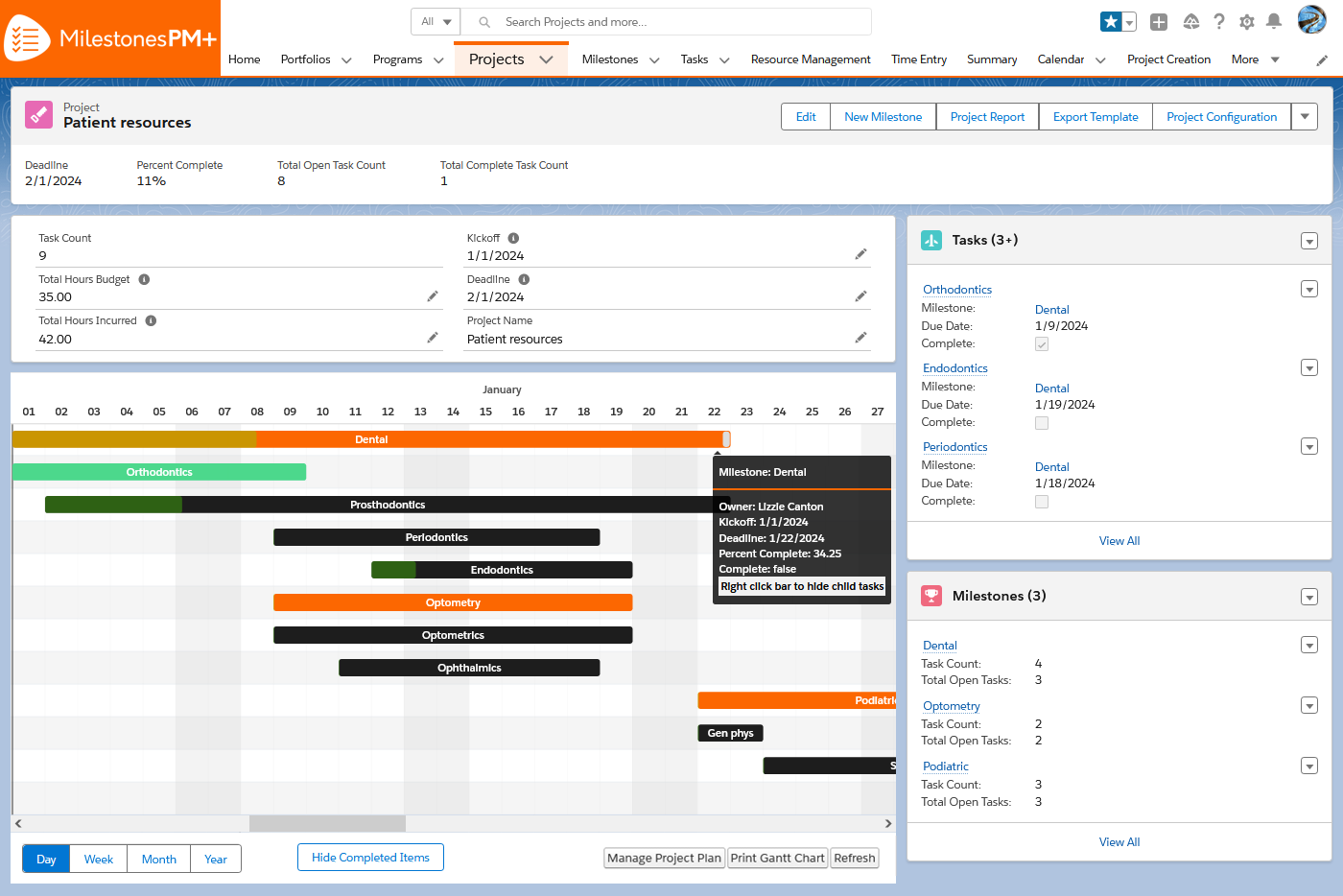
Task: Check the Complete checkbox for Endodontics
Action: point(1042,422)
